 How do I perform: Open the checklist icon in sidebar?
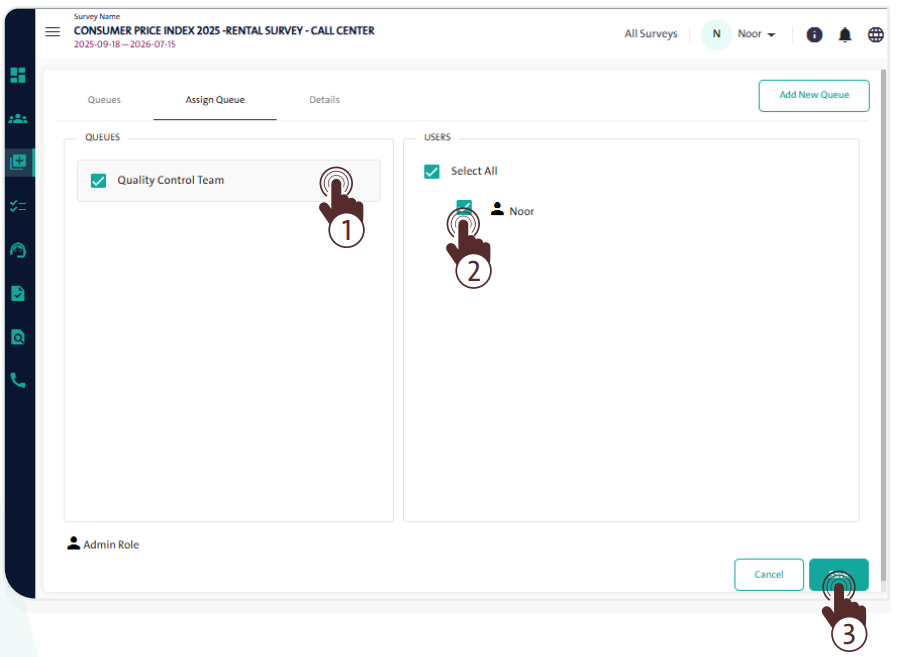(x=17, y=206)
